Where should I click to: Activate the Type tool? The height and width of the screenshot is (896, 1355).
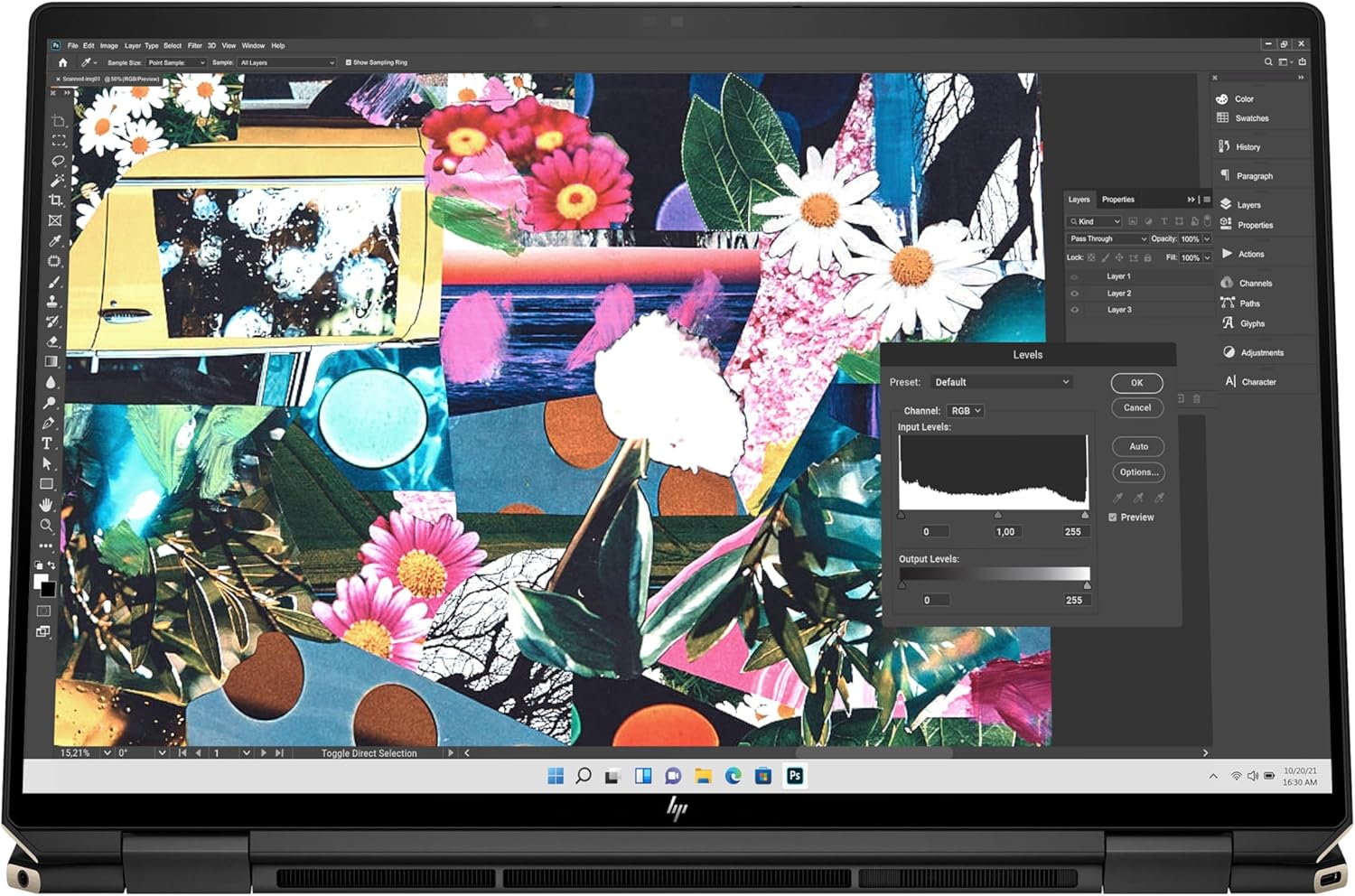pos(47,443)
